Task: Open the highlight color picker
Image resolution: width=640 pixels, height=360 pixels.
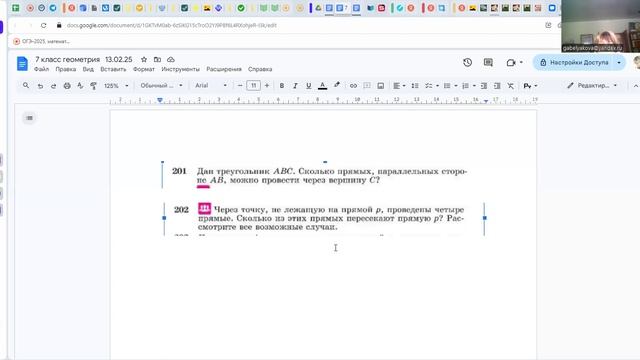Action: [337, 85]
